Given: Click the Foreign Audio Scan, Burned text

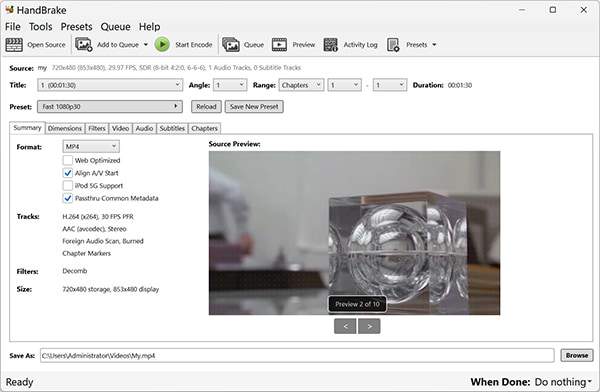Looking at the screenshot, I should click(103, 241).
